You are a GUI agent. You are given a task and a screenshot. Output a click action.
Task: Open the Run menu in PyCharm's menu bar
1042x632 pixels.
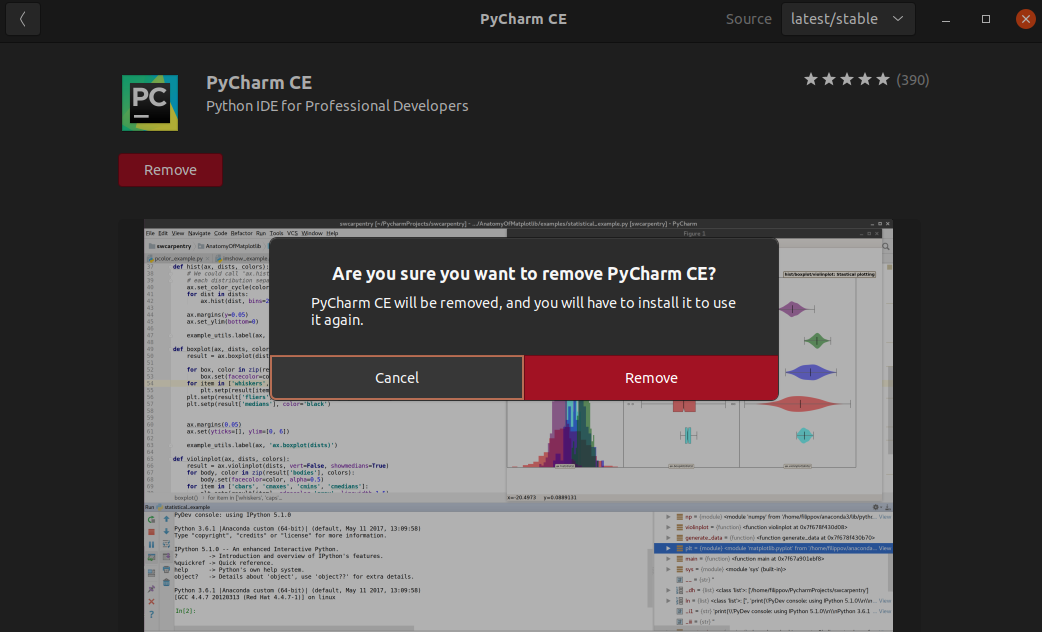point(259,232)
